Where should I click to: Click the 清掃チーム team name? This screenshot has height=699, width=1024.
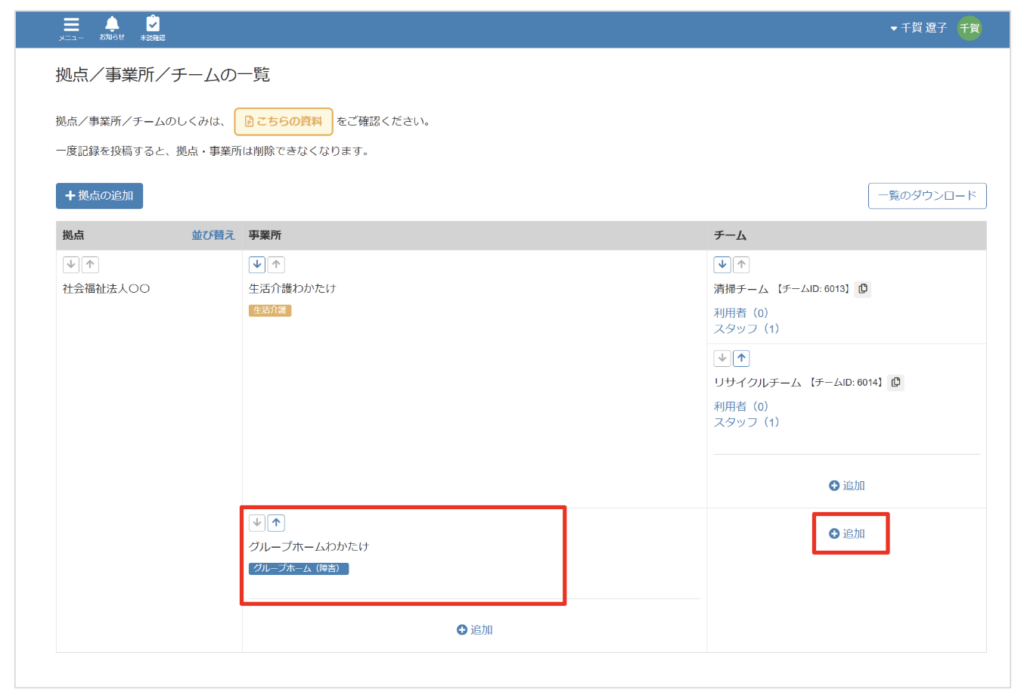[741, 289]
